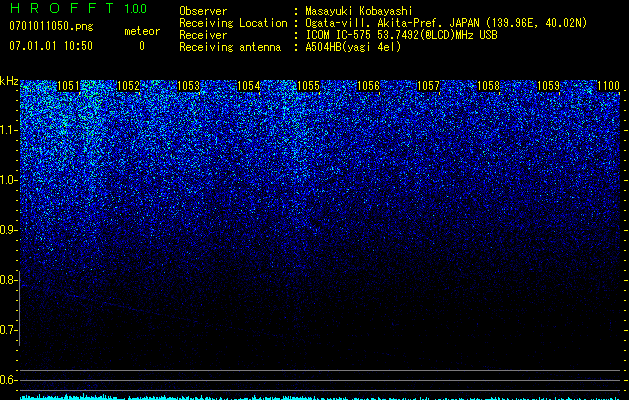Click time marker 1055
629x400 pixels.
pos(308,86)
